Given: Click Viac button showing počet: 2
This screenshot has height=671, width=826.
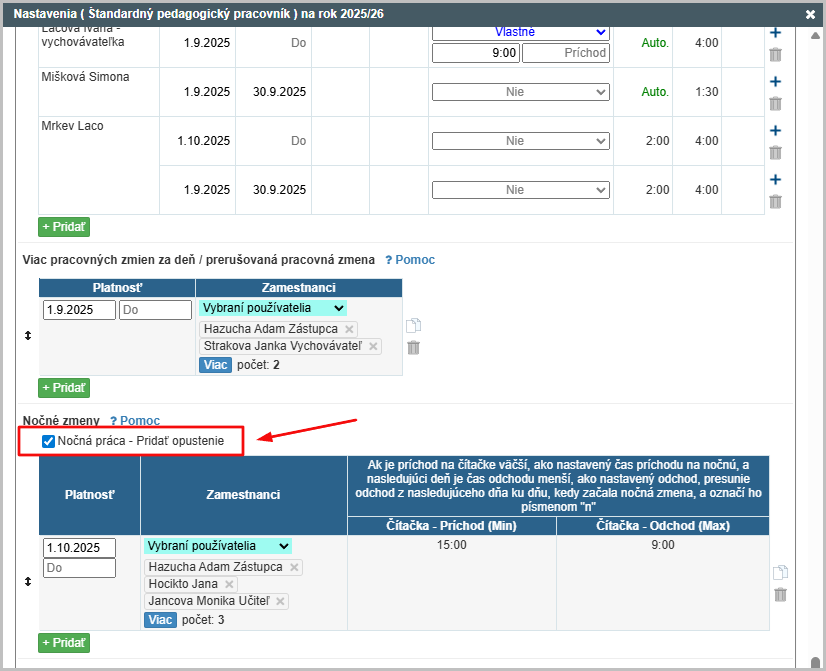Looking at the screenshot, I should 215,365.
